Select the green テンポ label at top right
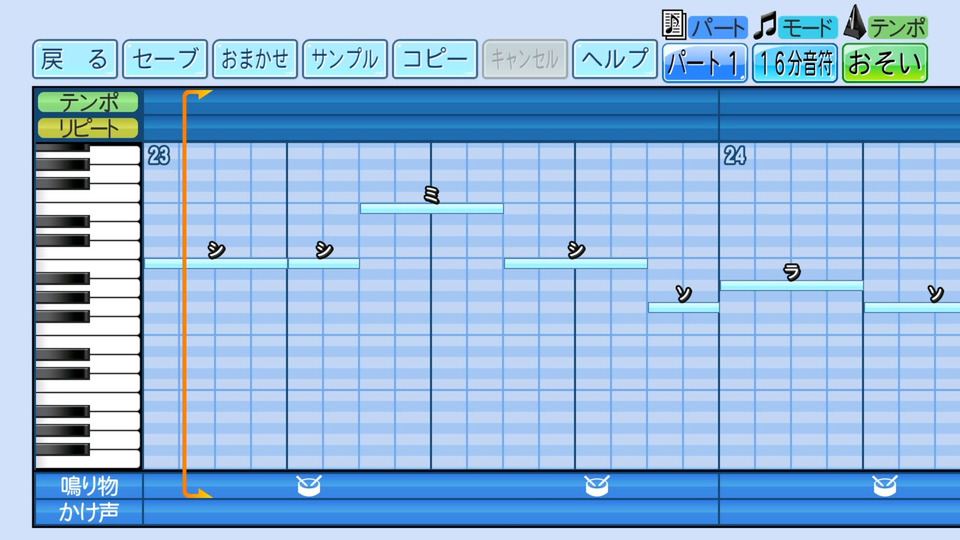Image resolution: width=960 pixels, height=540 pixels. pyautogui.click(x=898, y=28)
